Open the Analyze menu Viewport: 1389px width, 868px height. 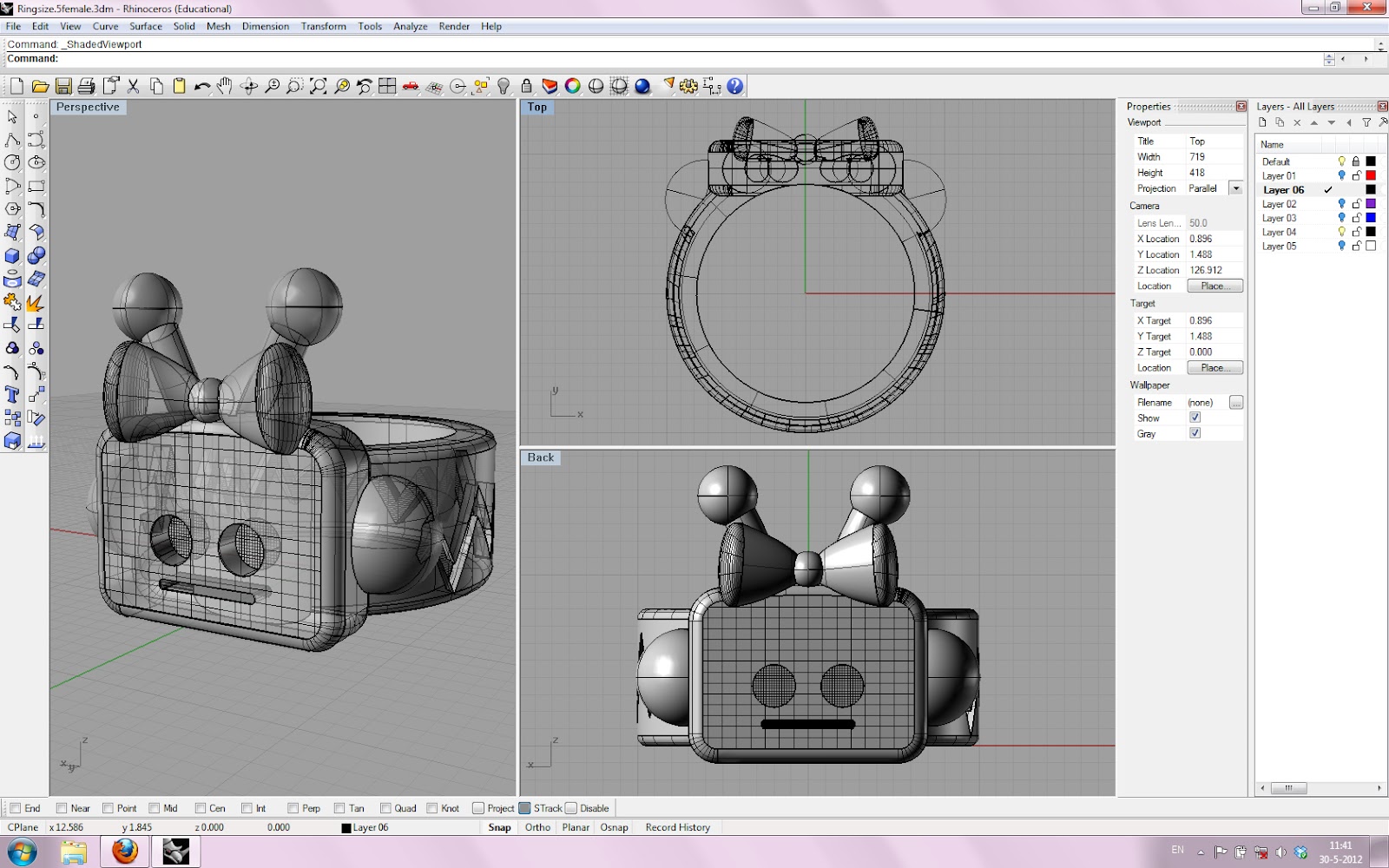click(410, 26)
